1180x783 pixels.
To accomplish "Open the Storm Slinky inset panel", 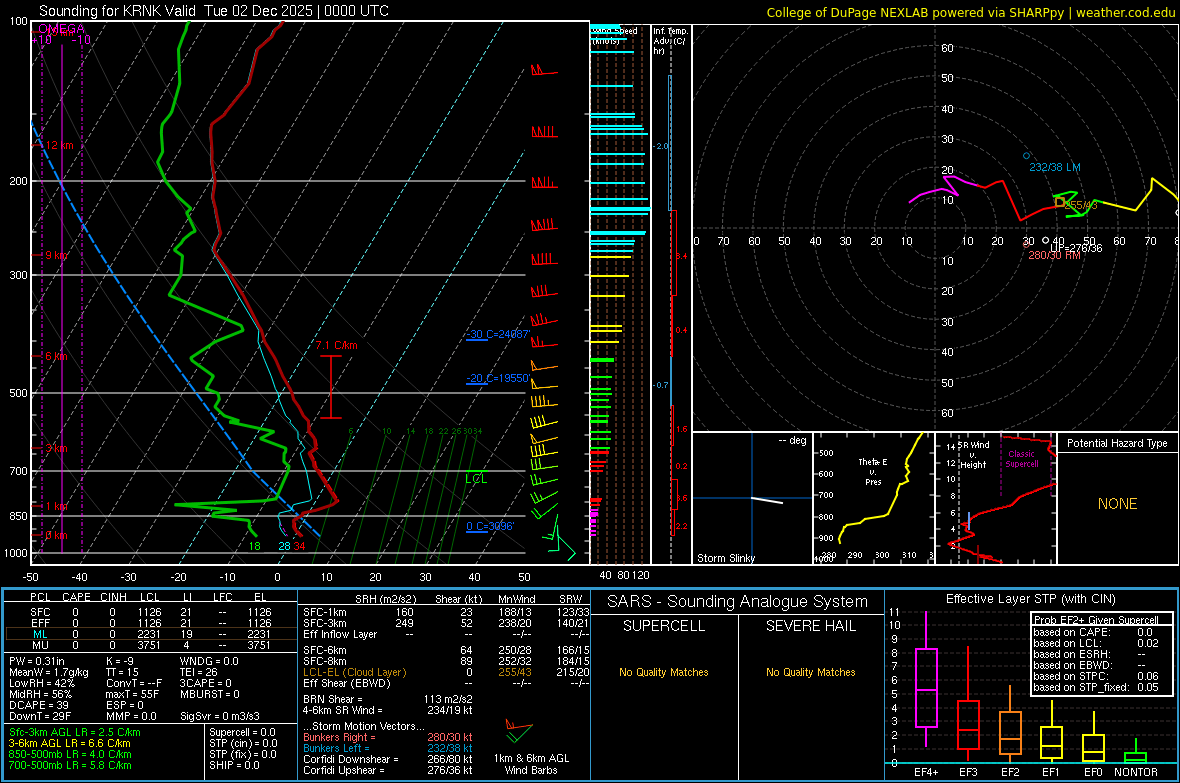I will pyautogui.click(x=752, y=498).
